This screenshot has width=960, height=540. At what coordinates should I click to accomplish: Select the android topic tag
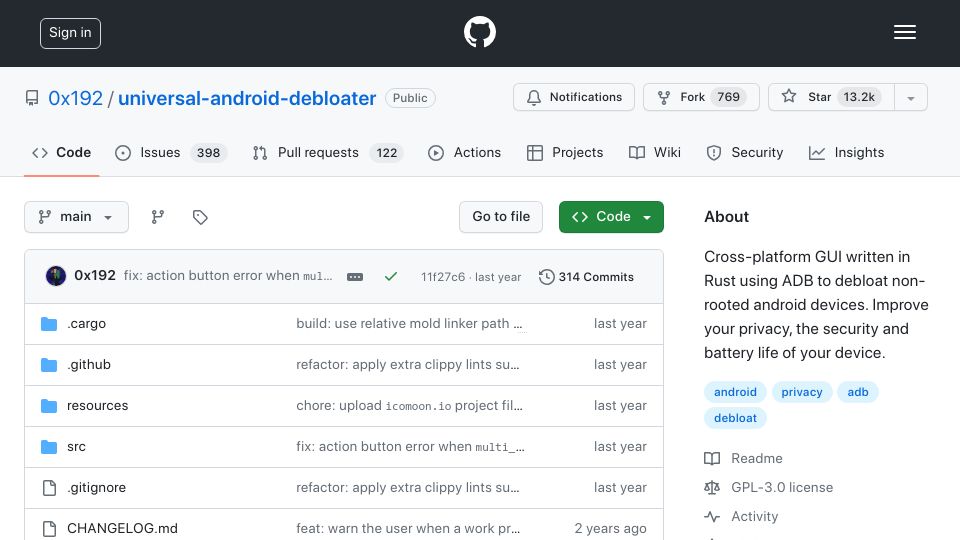click(735, 392)
